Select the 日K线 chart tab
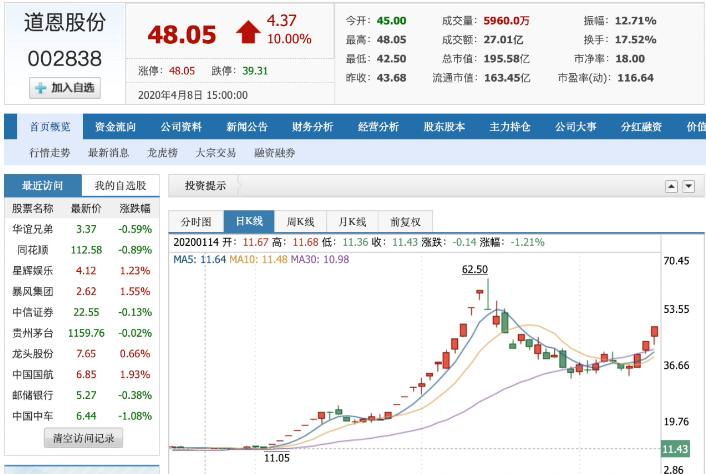 pyautogui.click(x=249, y=221)
